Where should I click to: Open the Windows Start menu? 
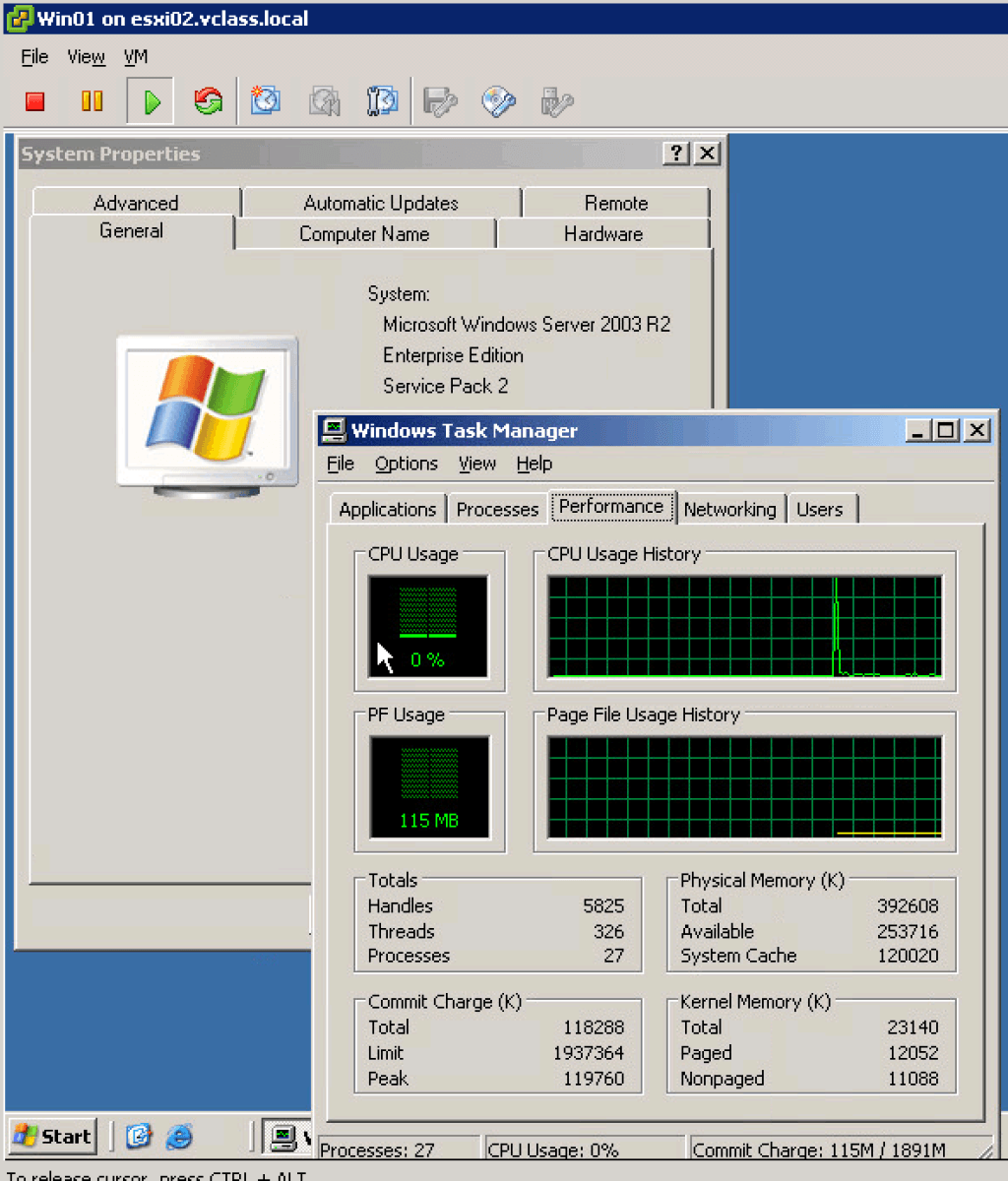pos(50,1137)
